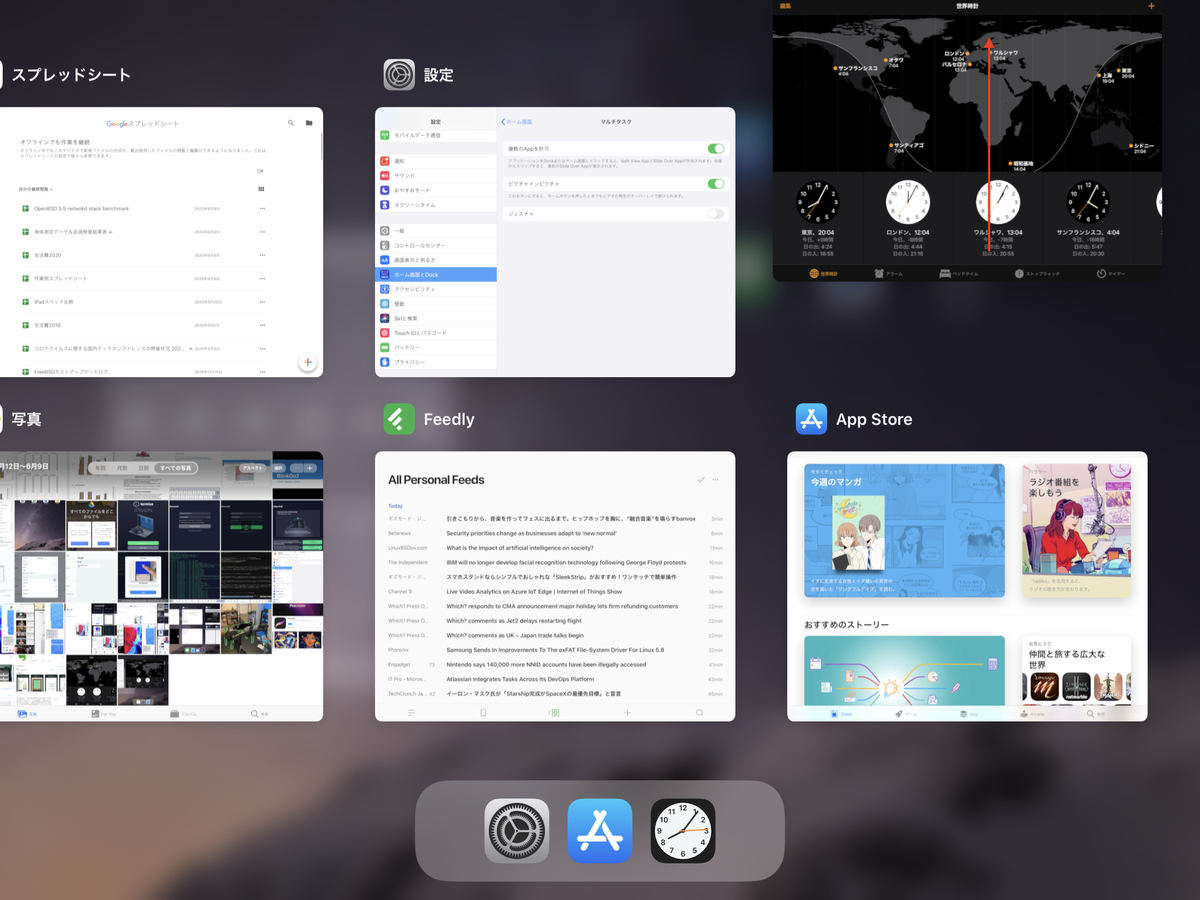Screen dimensions: 1200x900
Task: Open the App Store app in the dock
Action: pos(600,831)
